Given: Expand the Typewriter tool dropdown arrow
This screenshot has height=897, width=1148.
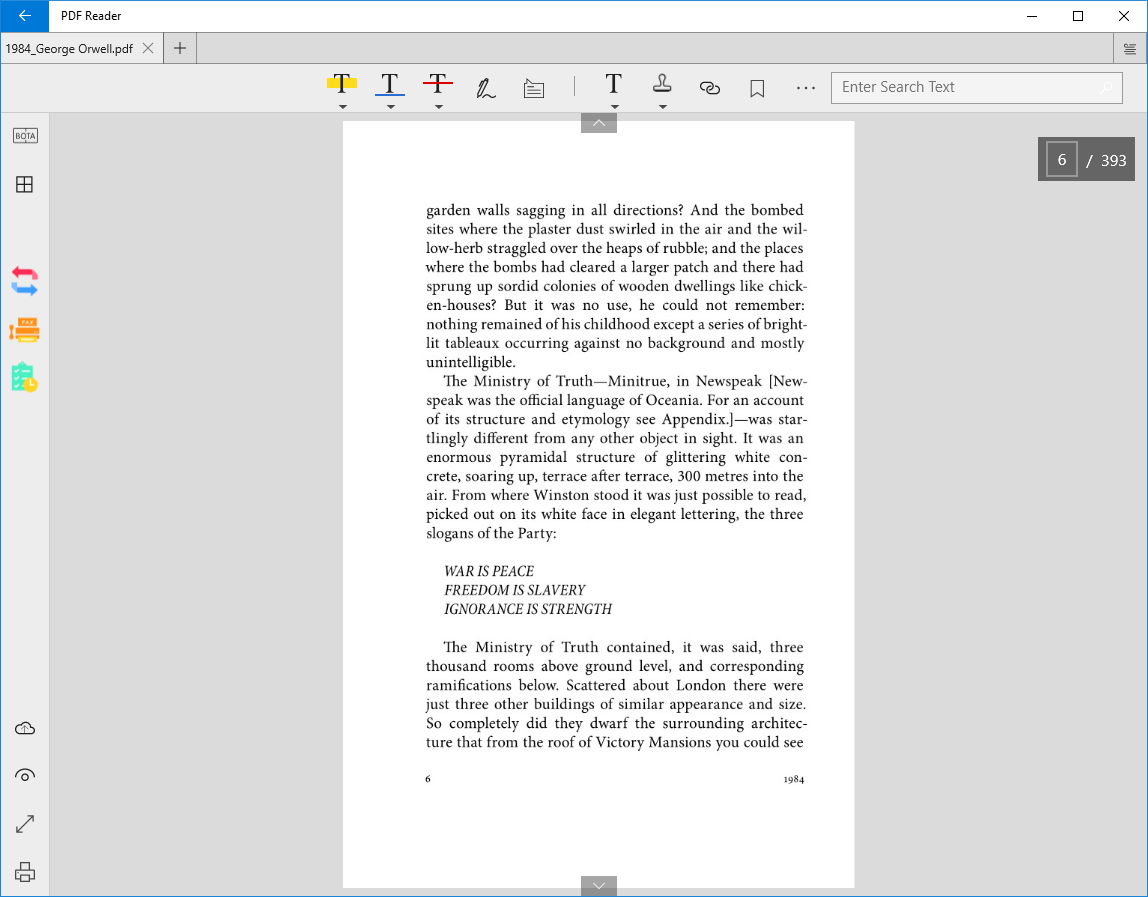Looking at the screenshot, I should [x=614, y=107].
